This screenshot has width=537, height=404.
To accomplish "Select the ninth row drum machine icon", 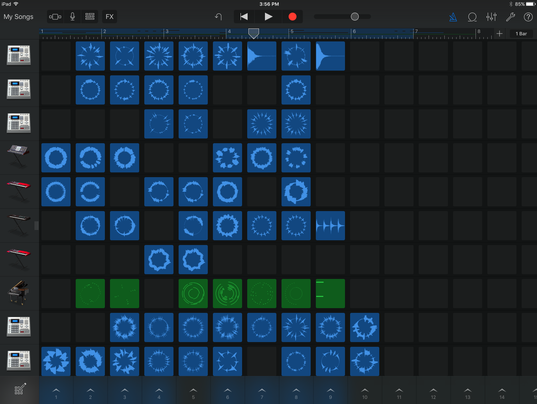I will pyautogui.click(x=19, y=327).
